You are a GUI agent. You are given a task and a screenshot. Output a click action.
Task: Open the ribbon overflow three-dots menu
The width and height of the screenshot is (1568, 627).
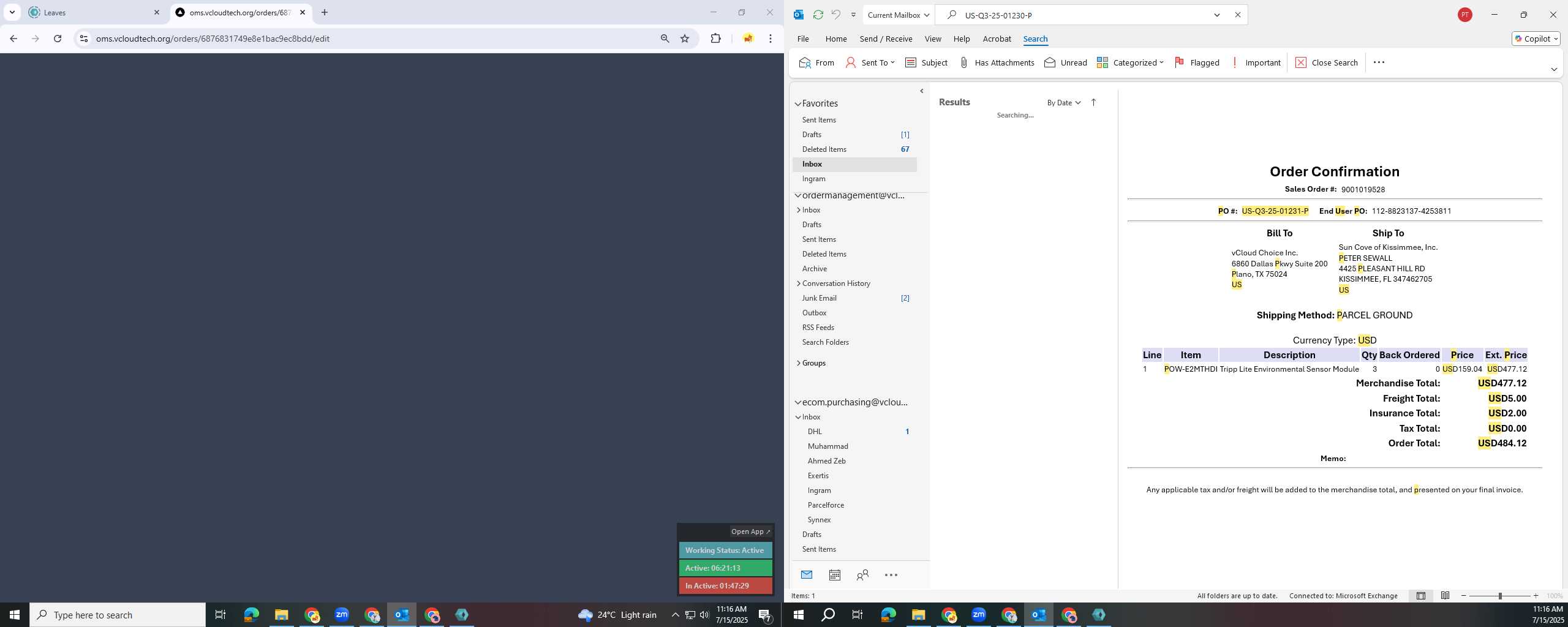(1379, 62)
